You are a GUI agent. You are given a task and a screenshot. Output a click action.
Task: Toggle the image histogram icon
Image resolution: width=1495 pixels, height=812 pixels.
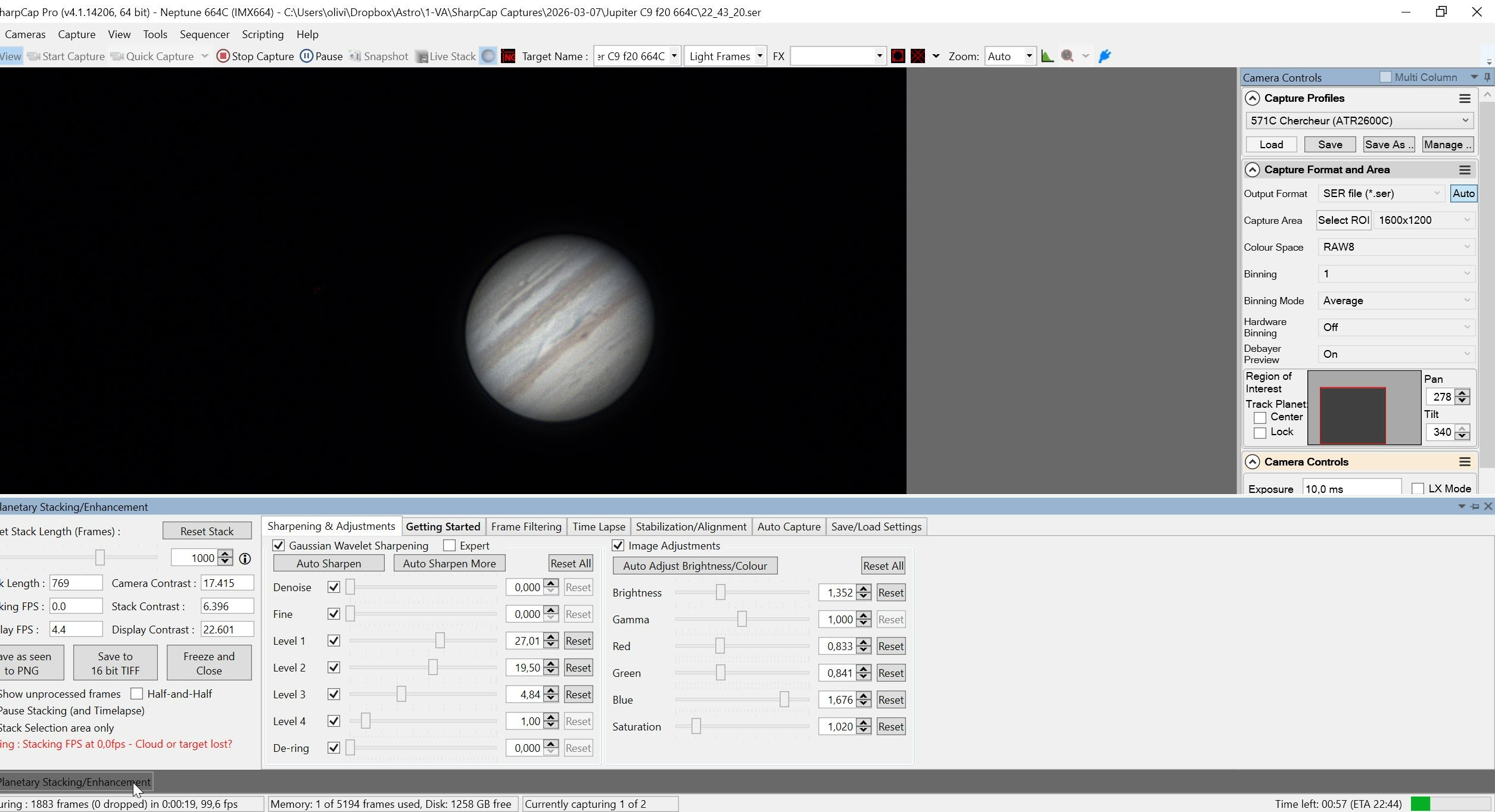(x=1047, y=56)
